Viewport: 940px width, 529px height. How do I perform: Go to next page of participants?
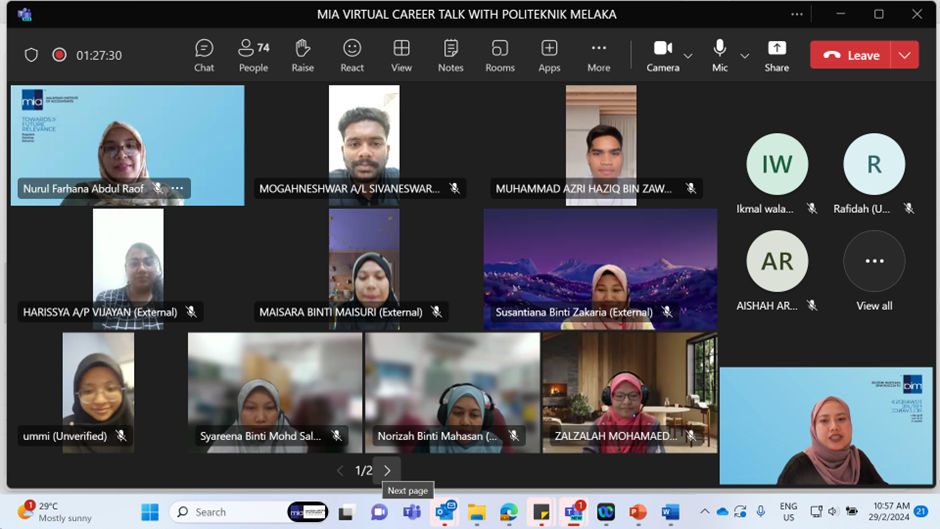tap(388, 470)
